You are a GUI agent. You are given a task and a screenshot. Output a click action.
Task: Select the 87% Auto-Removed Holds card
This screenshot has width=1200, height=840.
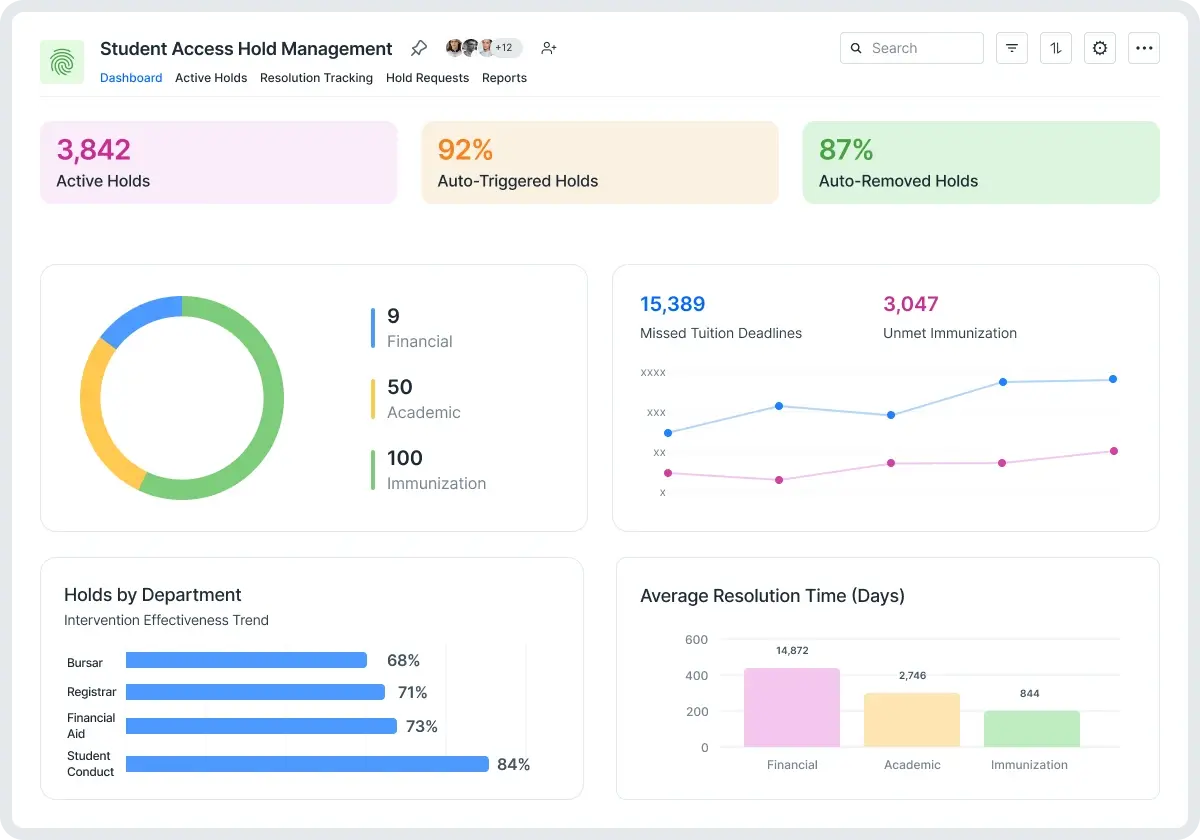980,163
